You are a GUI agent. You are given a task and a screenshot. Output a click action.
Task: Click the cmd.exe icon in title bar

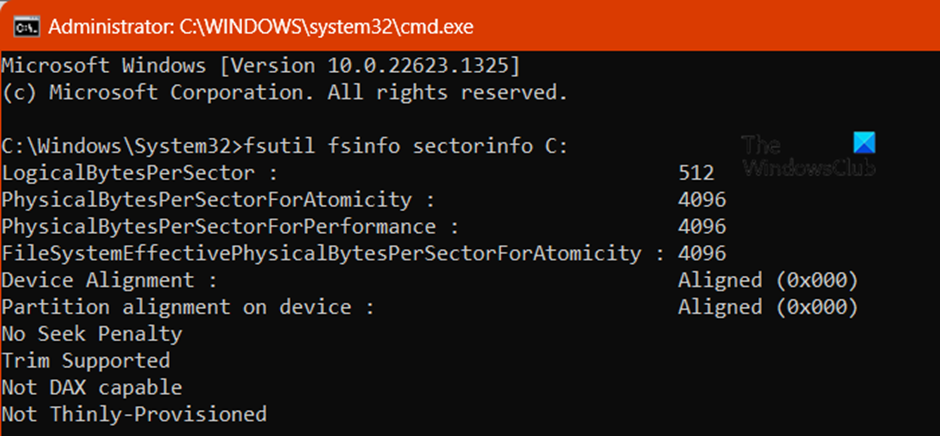24,27
